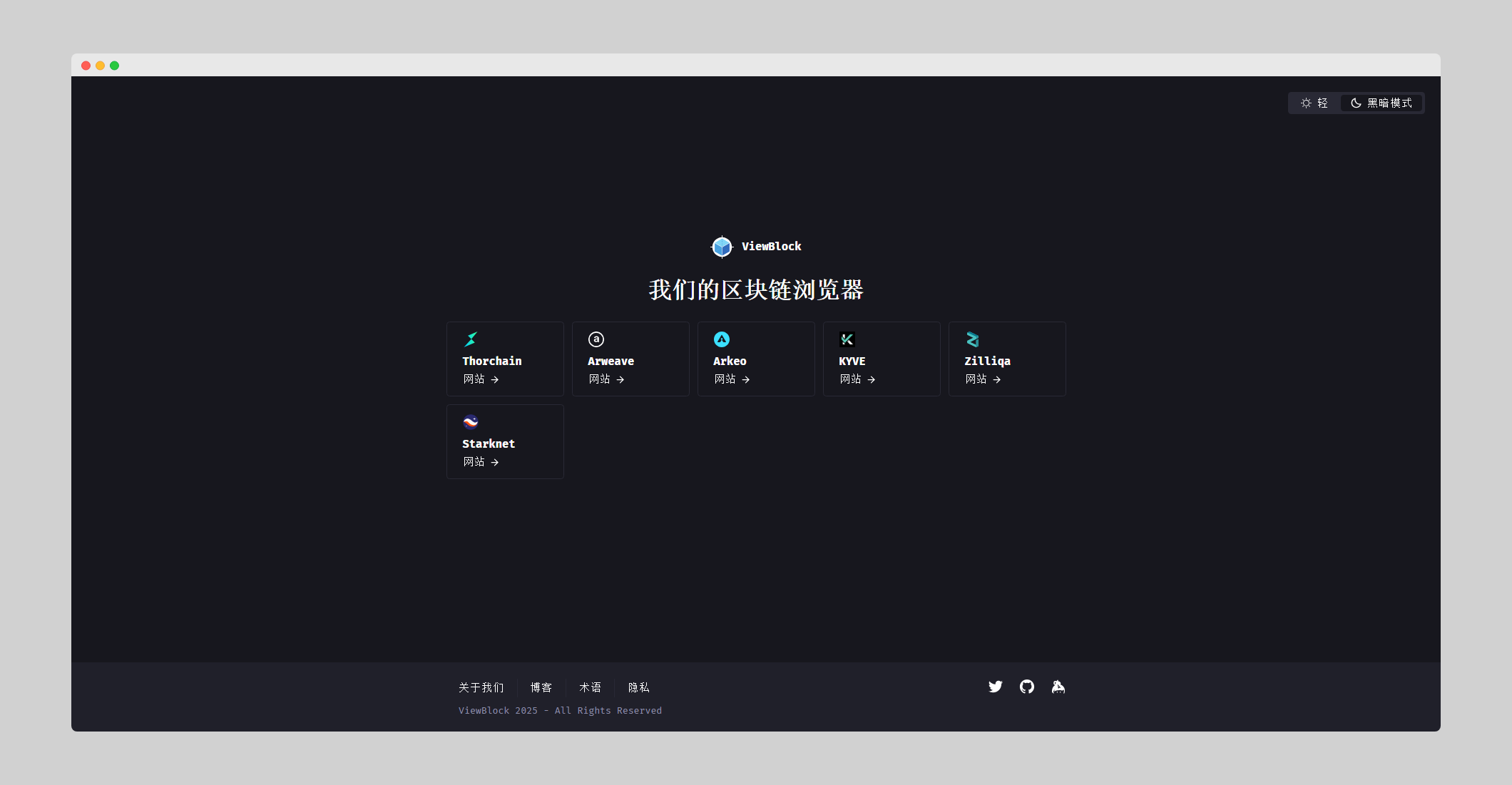Click the Arweave circled-a logo icon
1512x785 pixels.
(596, 339)
